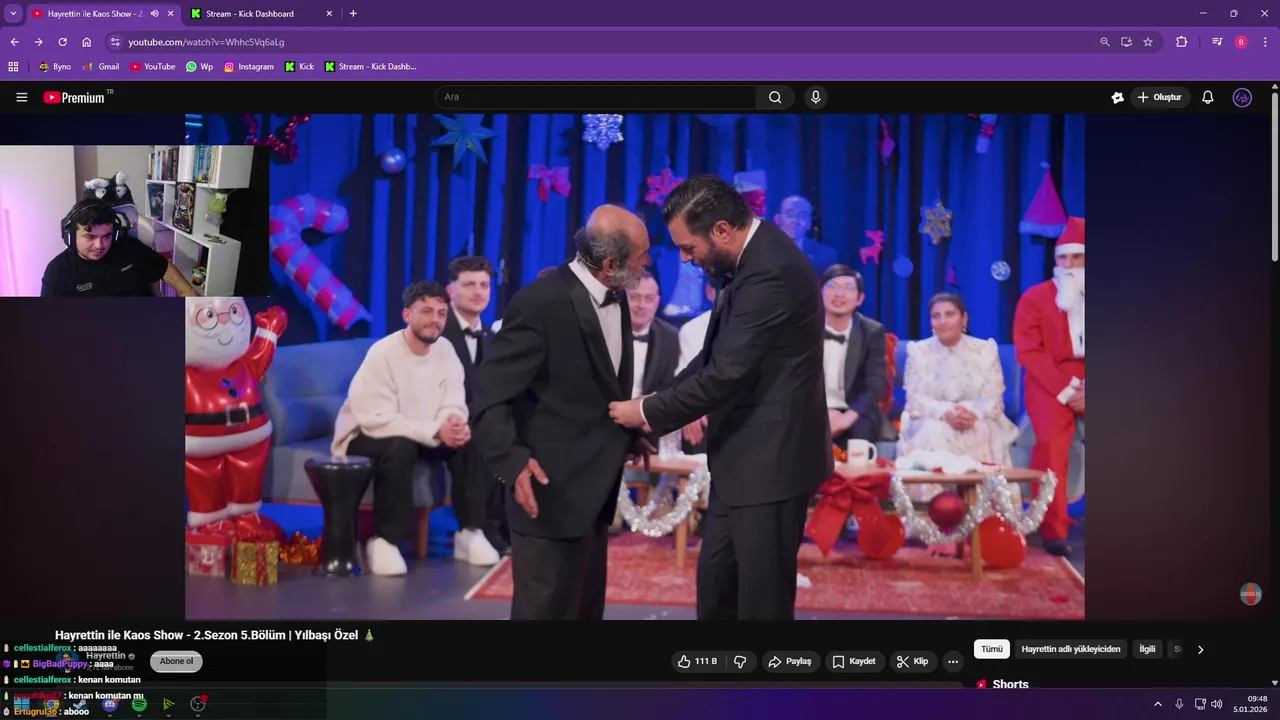1280x720 pixels.
Task: Open the YouTube bookmark
Action: tap(152, 67)
